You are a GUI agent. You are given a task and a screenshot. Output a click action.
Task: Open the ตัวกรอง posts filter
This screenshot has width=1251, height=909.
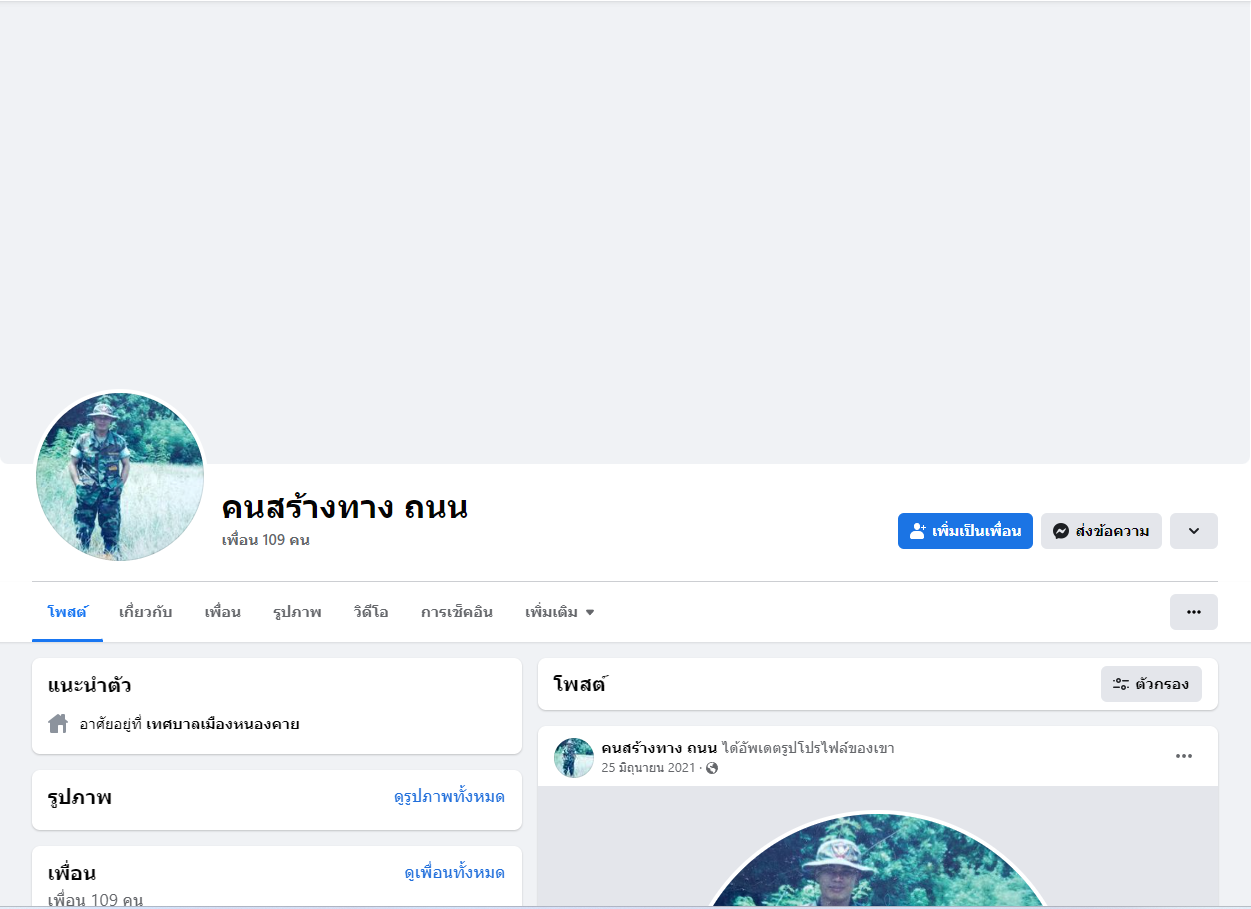(1151, 684)
